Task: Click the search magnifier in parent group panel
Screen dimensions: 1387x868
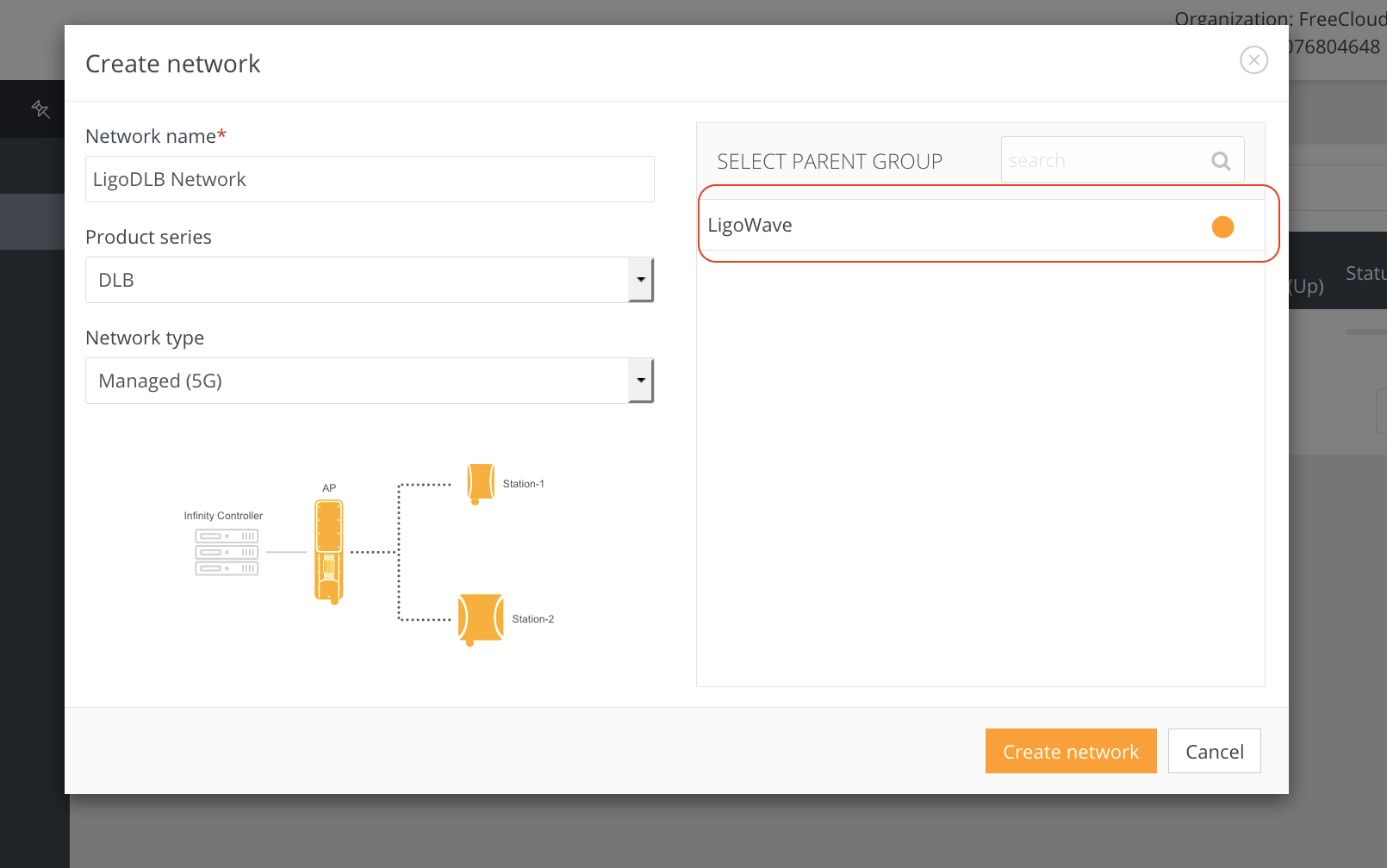Action: (x=1221, y=160)
